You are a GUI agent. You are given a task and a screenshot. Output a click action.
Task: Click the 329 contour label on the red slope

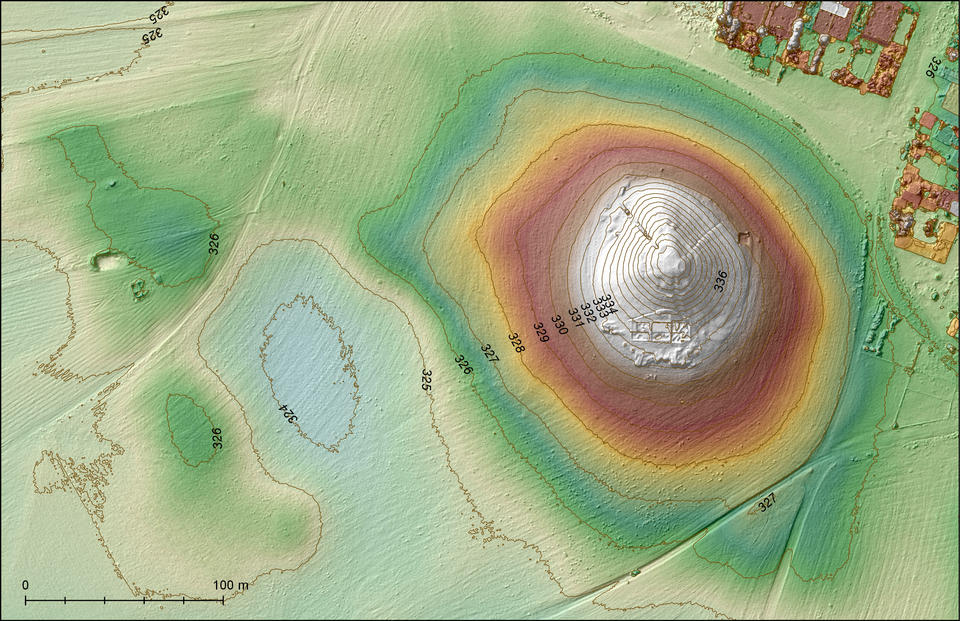point(541,333)
